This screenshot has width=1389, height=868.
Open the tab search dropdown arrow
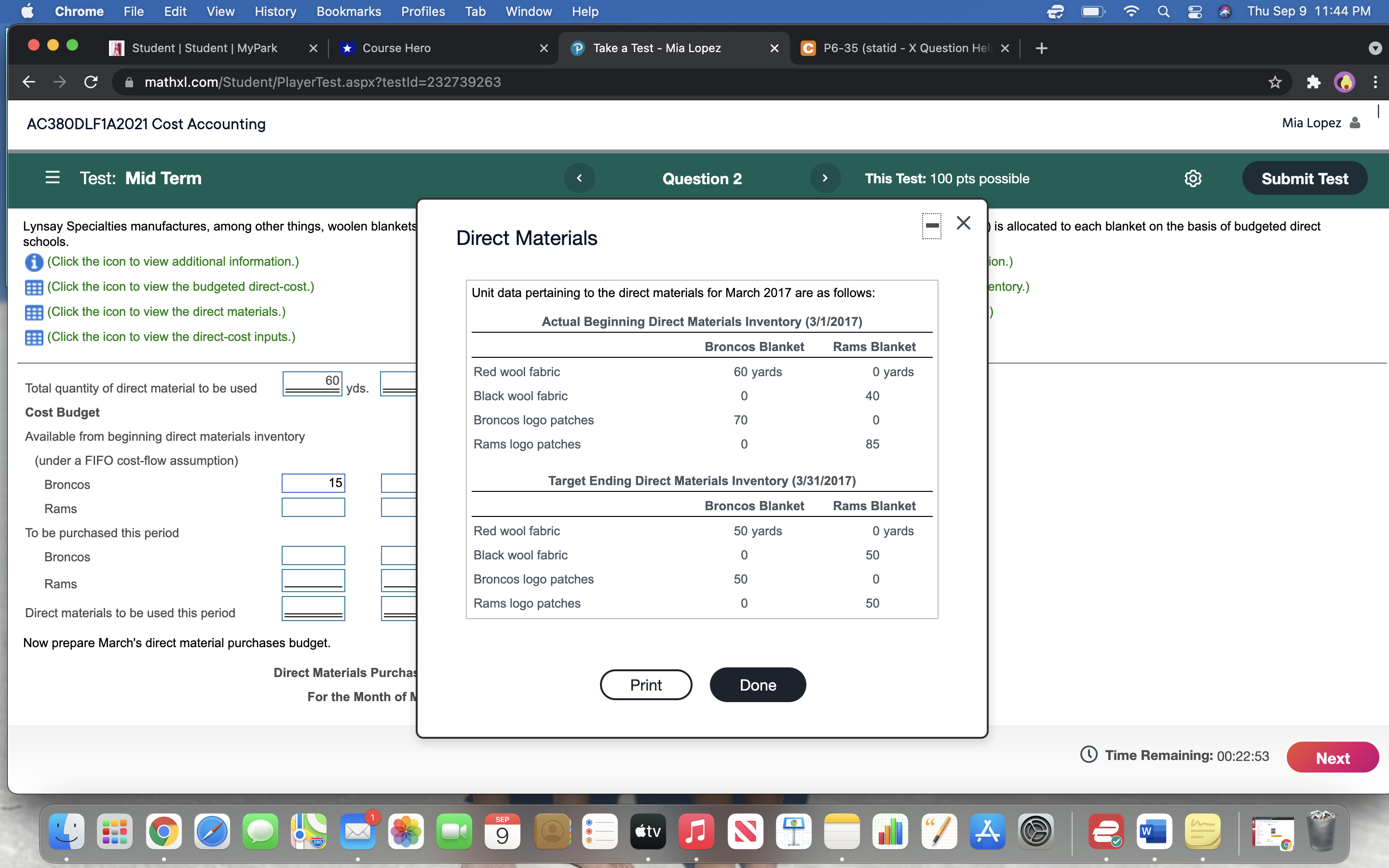click(1375, 48)
